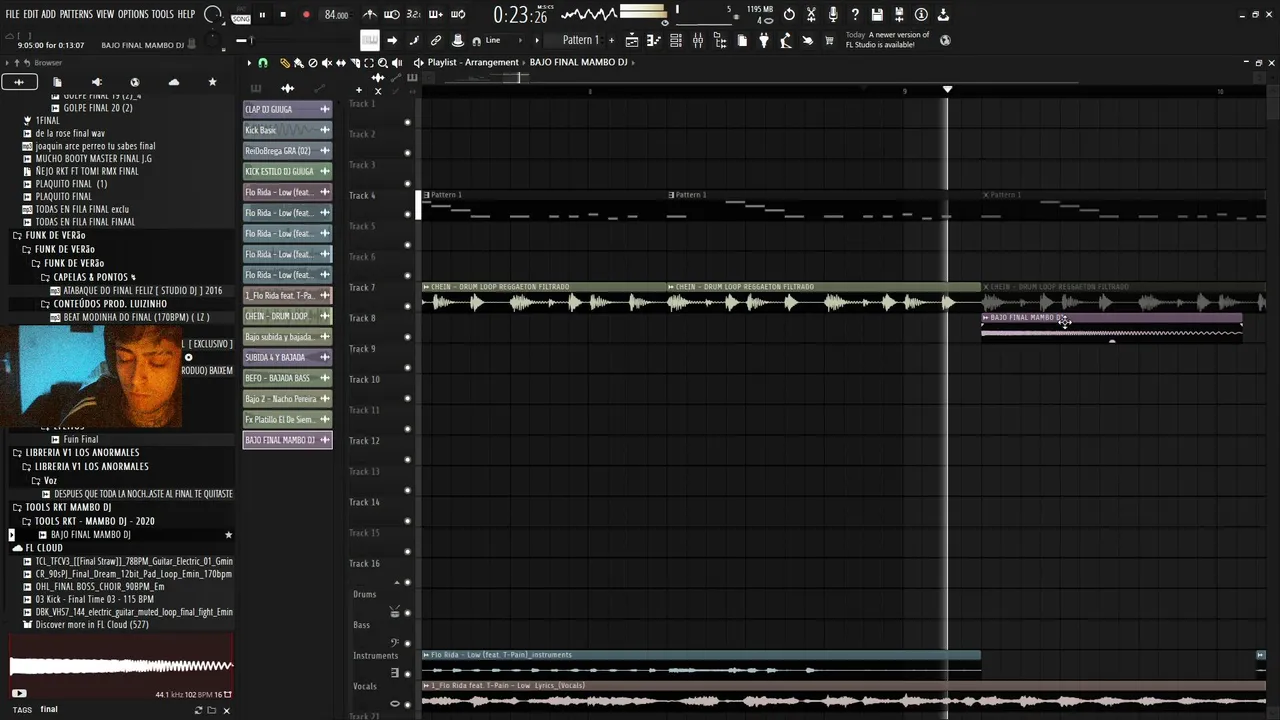Pause playback with the pause button
This screenshot has width=1280, height=720.
click(262, 15)
